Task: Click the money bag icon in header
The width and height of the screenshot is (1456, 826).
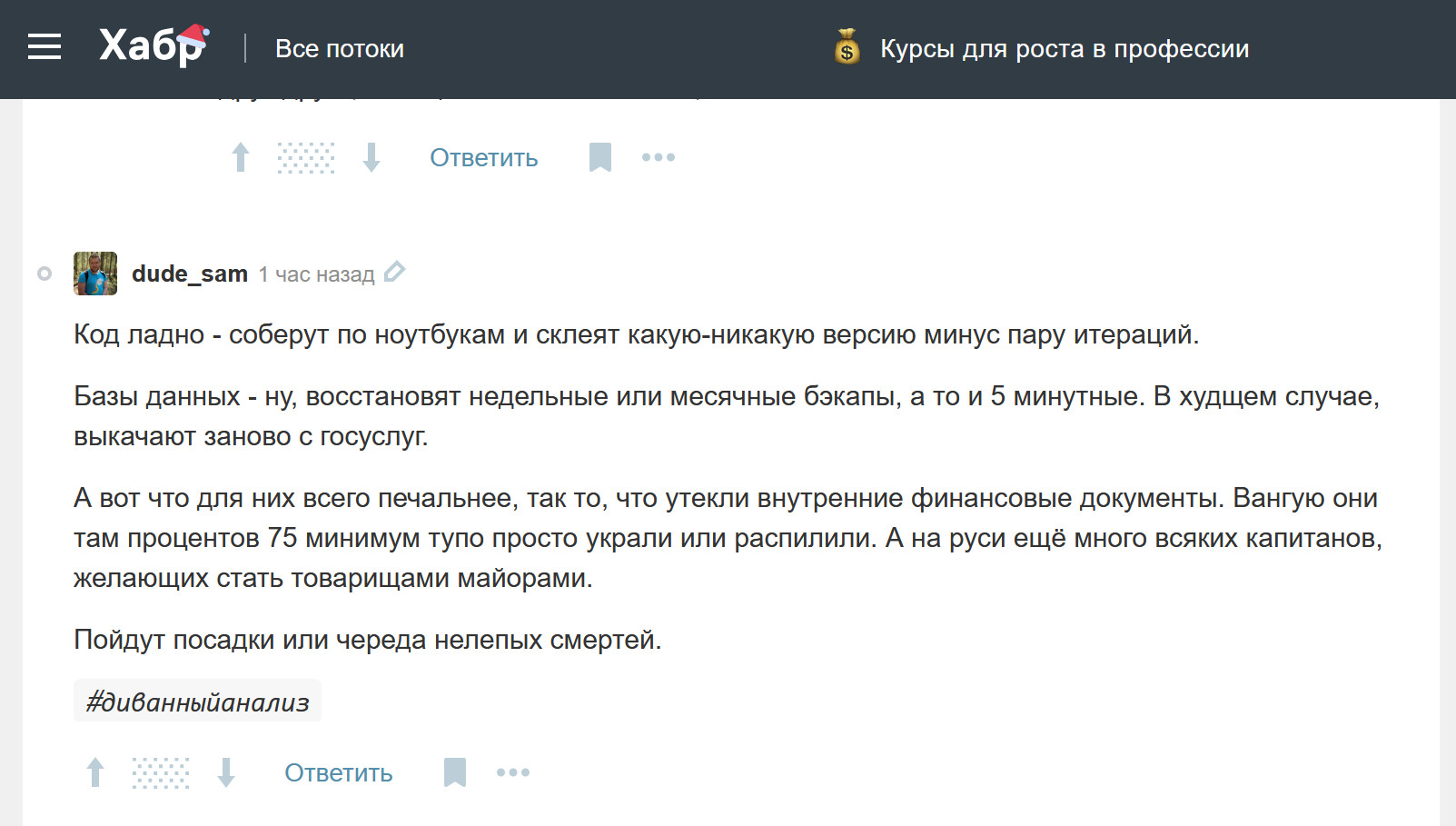Action: coord(847,48)
